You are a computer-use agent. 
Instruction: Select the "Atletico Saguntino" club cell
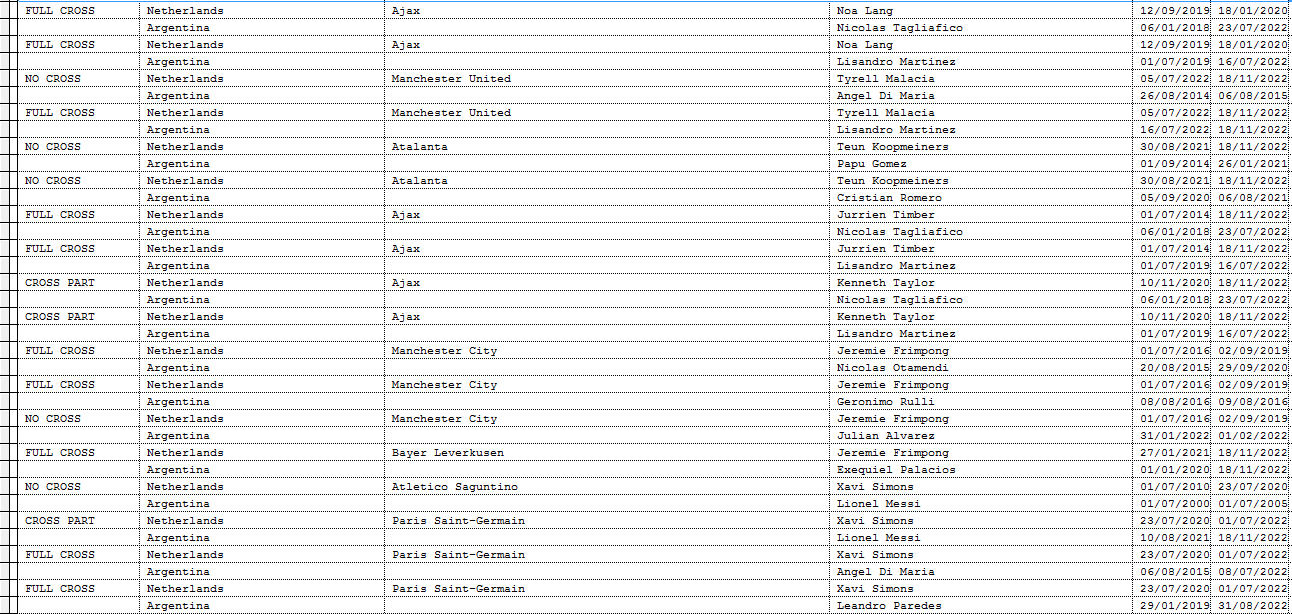coord(454,487)
